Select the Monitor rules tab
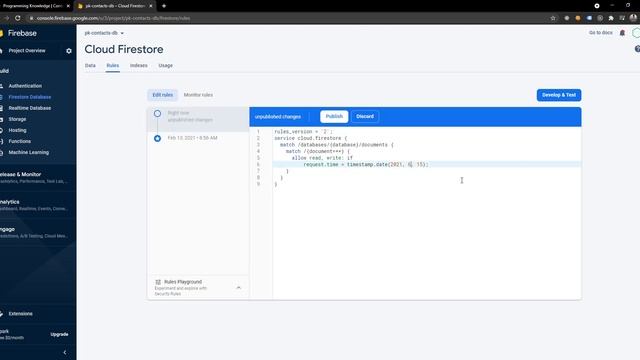 [x=198, y=95]
